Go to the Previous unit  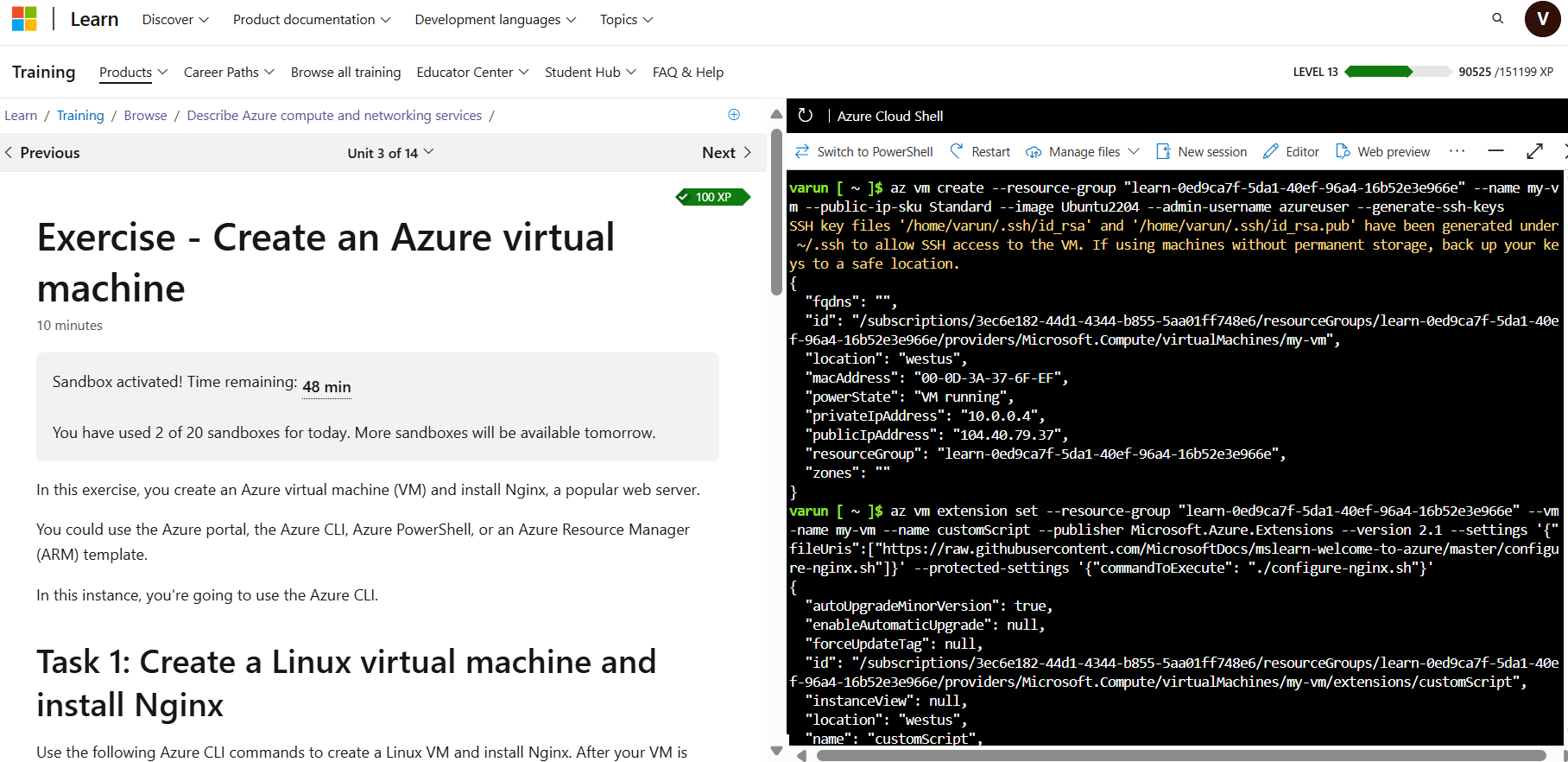click(42, 153)
